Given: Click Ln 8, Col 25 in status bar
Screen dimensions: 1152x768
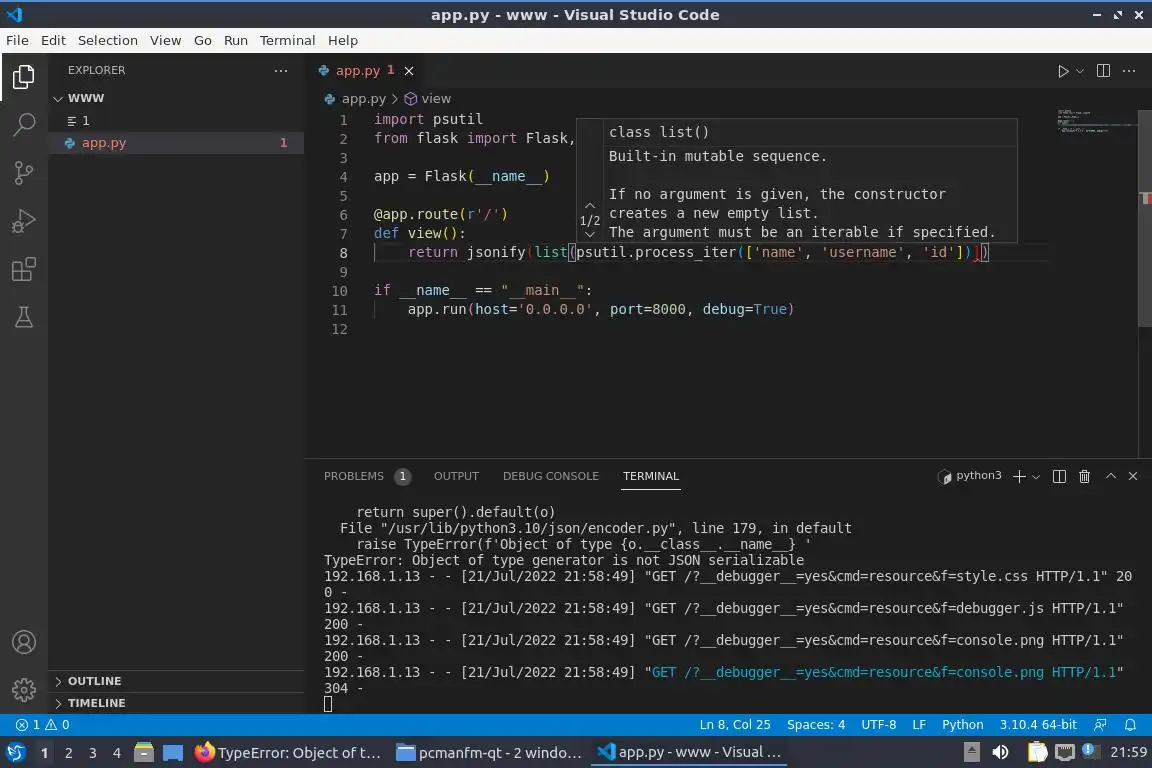Looking at the screenshot, I should pos(735,725).
